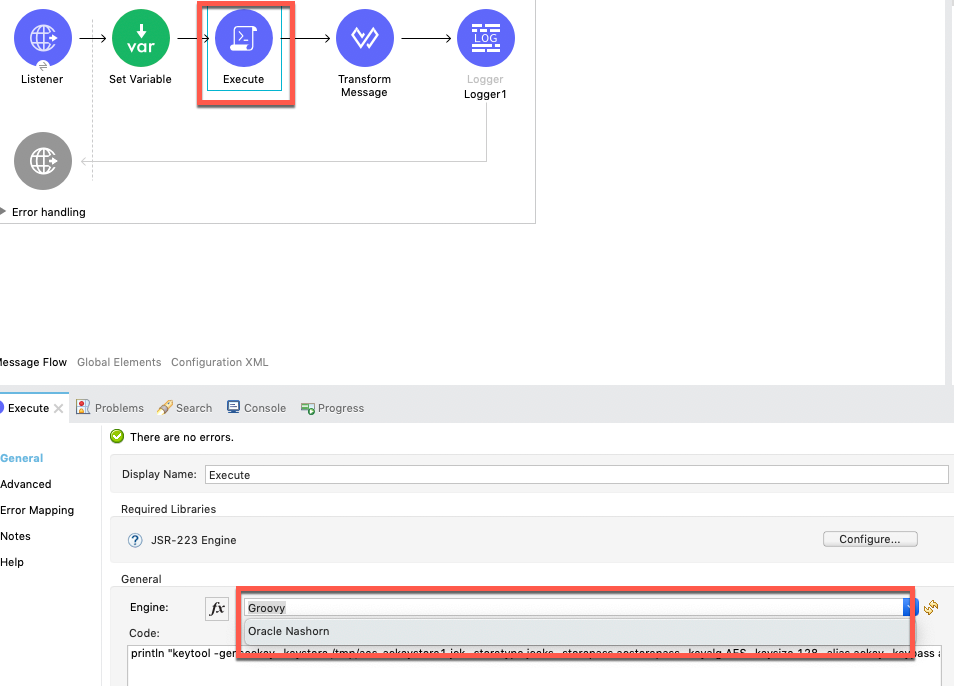
Task: Close the Execute properties tab
Action: tap(59, 408)
